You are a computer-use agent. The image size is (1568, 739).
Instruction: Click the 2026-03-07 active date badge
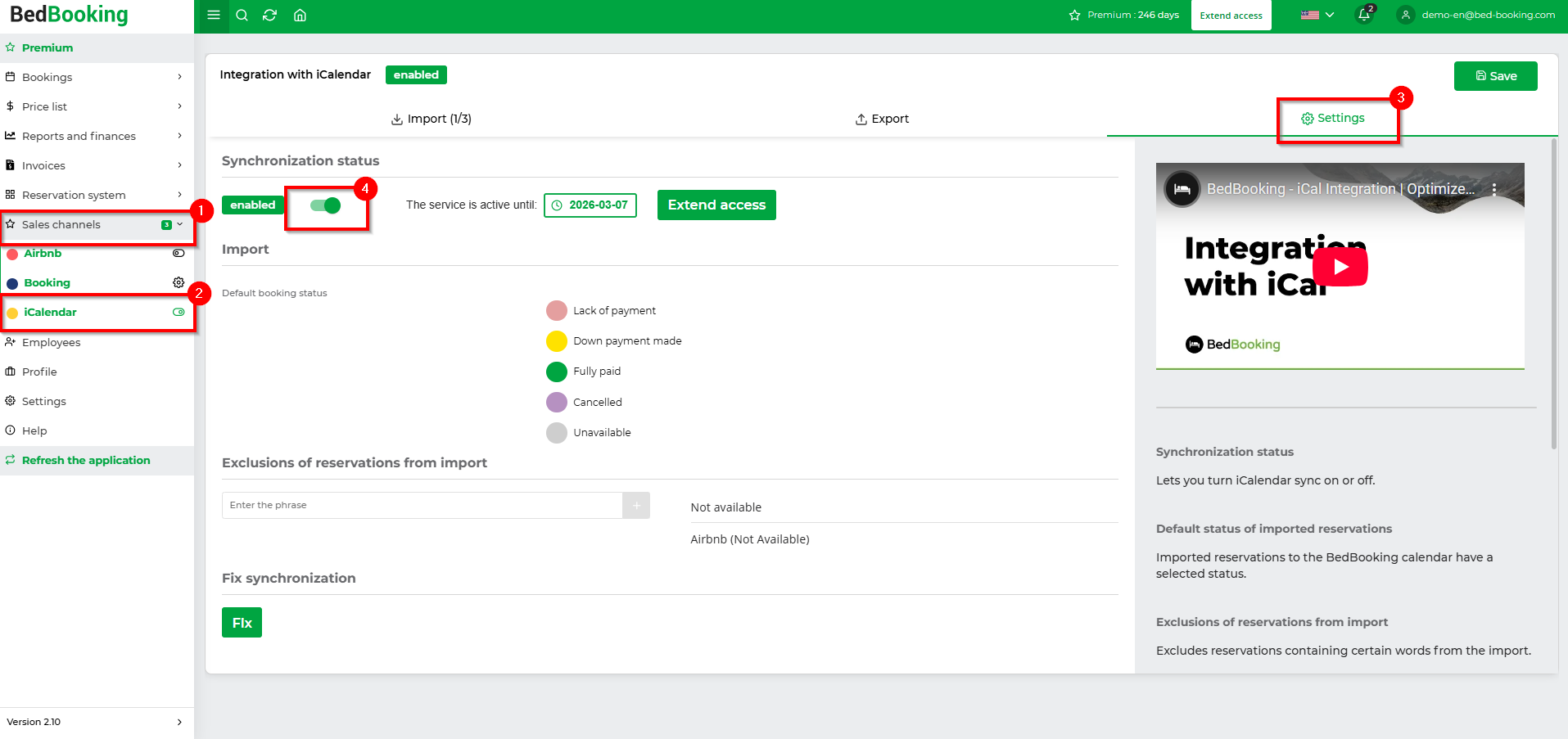pos(590,205)
